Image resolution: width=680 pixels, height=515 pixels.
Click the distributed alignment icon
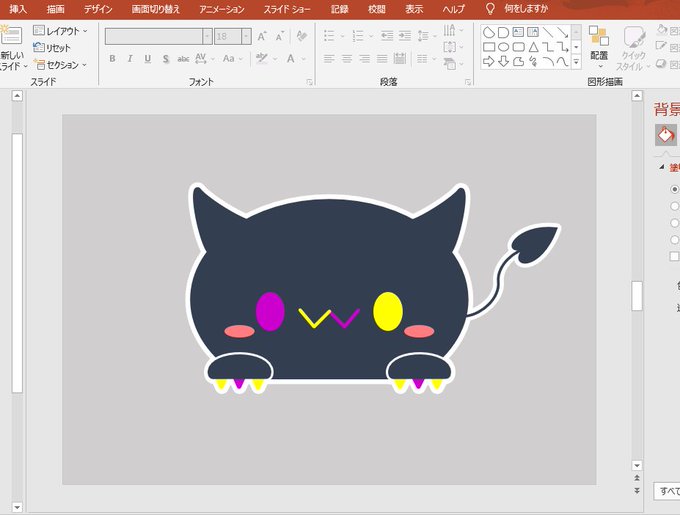pos(400,59)
